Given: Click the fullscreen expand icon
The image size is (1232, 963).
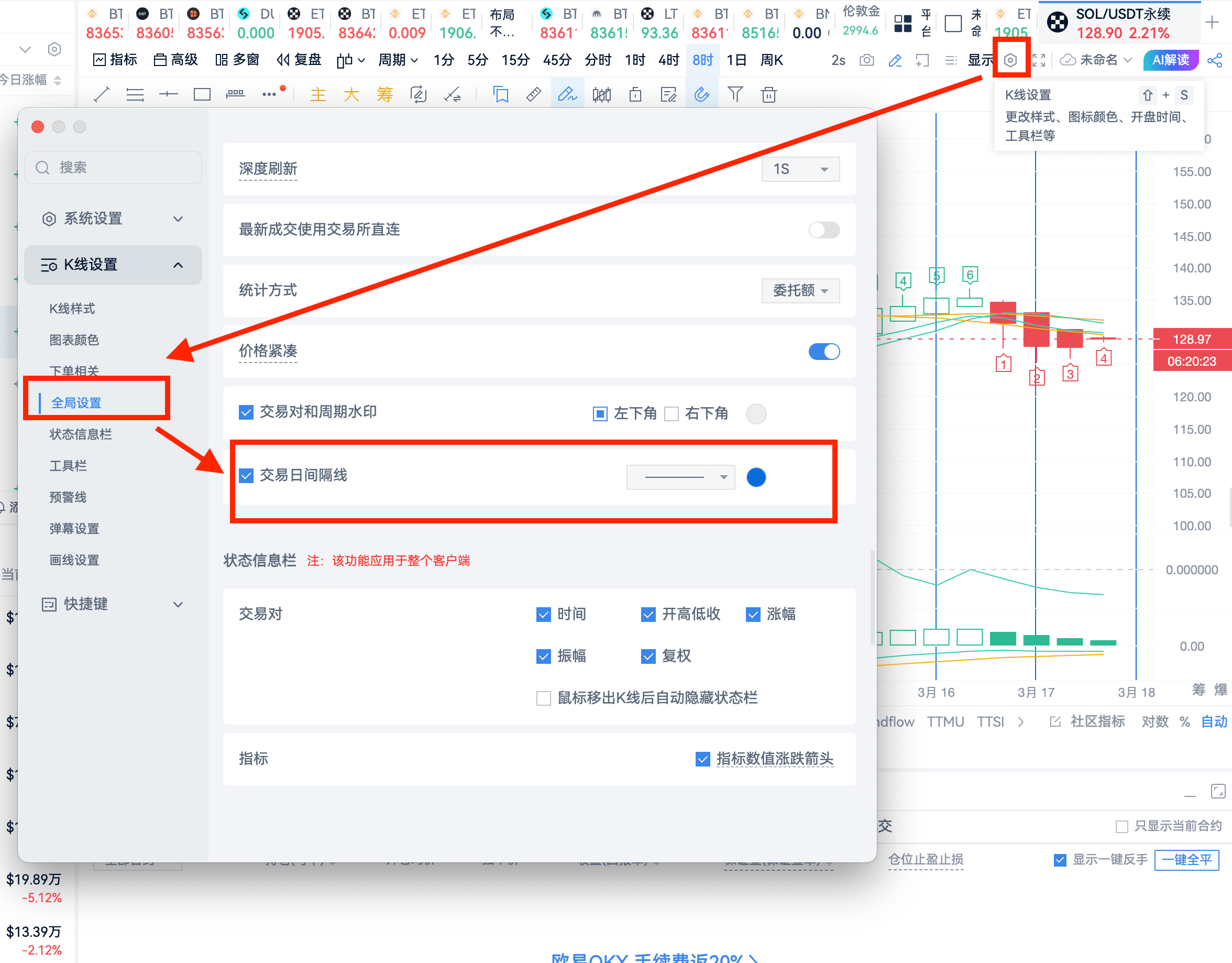Looking at the screenshot, I should (x=1039, y=60).
